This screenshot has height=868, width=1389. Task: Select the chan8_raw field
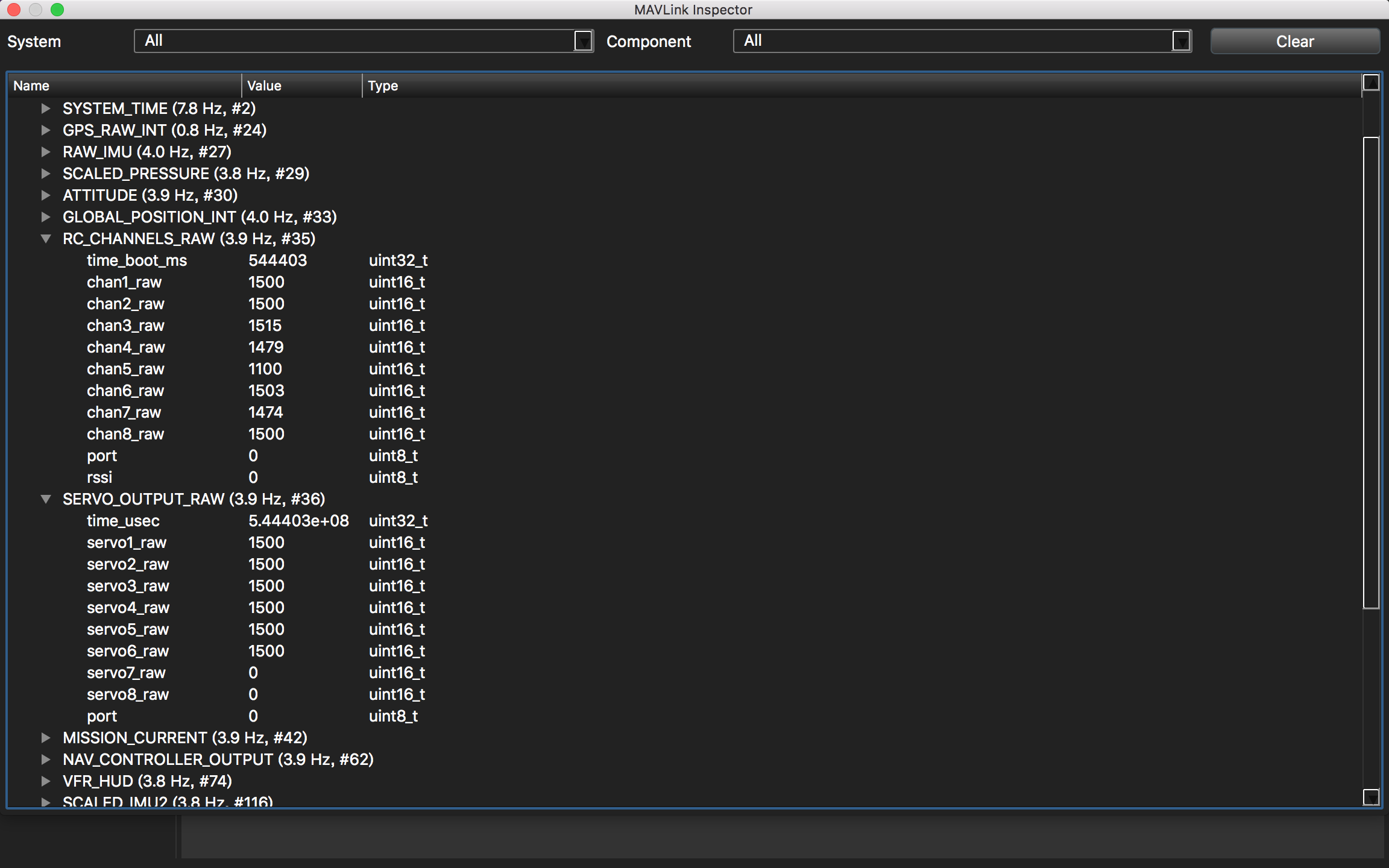coord(125,434)
